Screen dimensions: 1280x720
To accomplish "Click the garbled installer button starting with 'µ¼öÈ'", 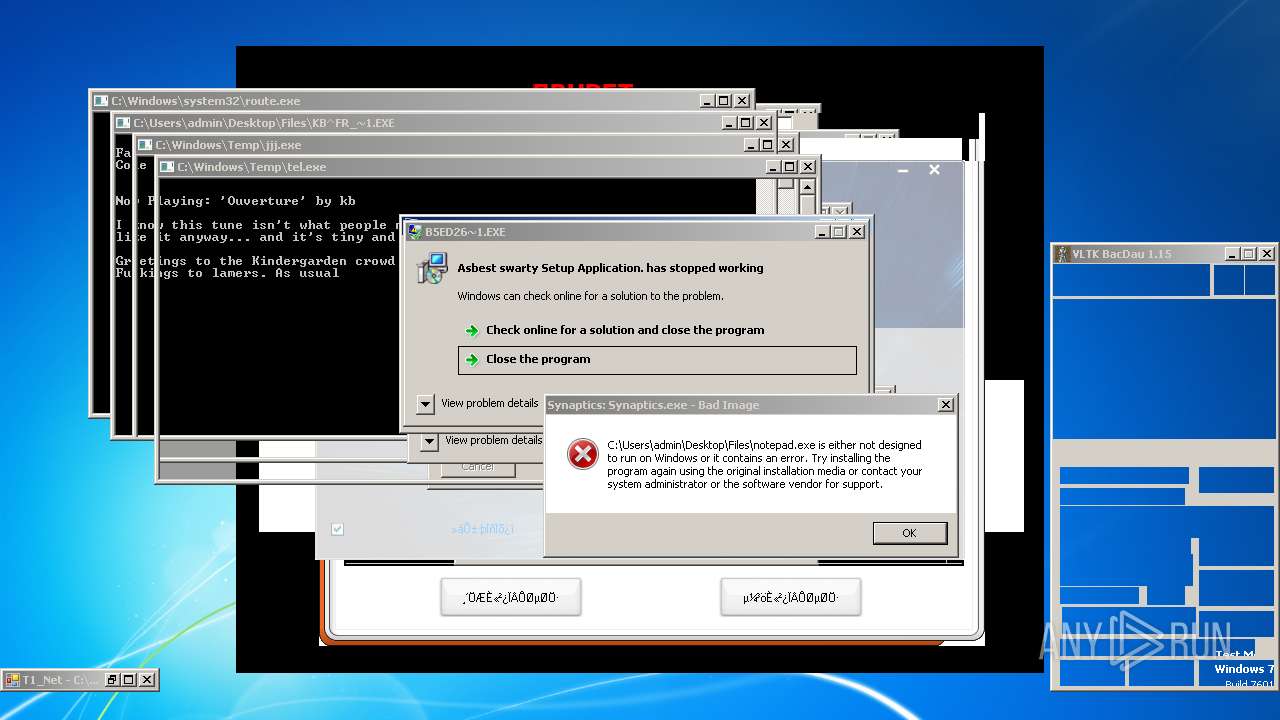I will pos(790,598).
